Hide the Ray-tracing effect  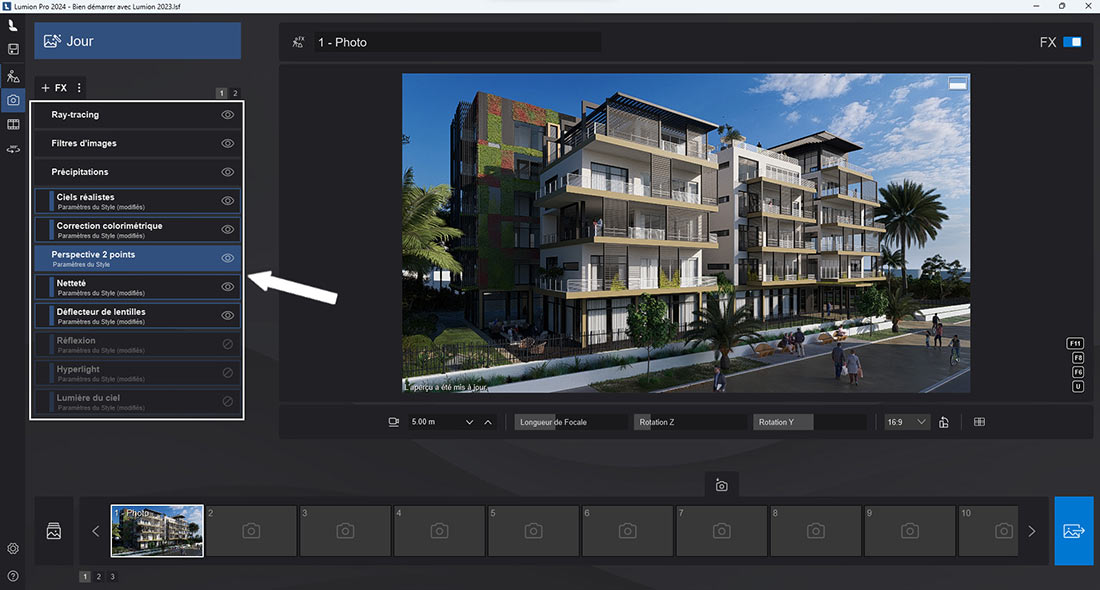(x=227, y=115)
